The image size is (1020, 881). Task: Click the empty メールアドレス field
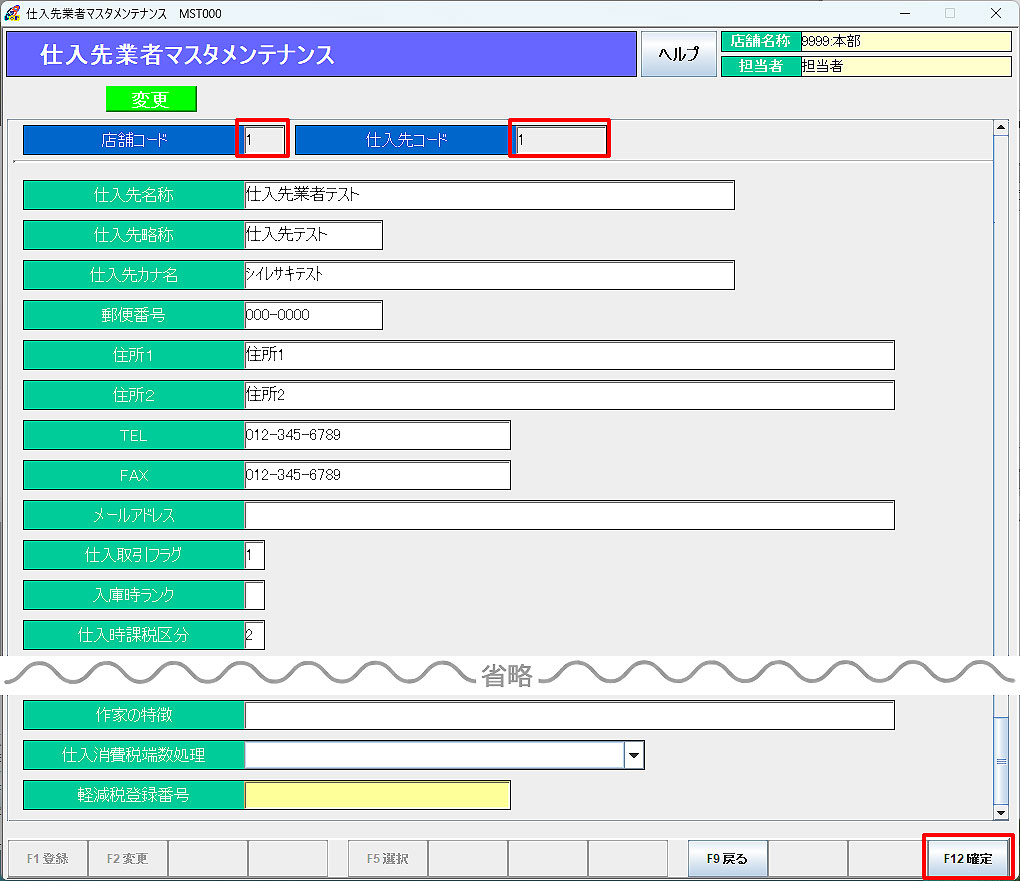coord(569,515)
